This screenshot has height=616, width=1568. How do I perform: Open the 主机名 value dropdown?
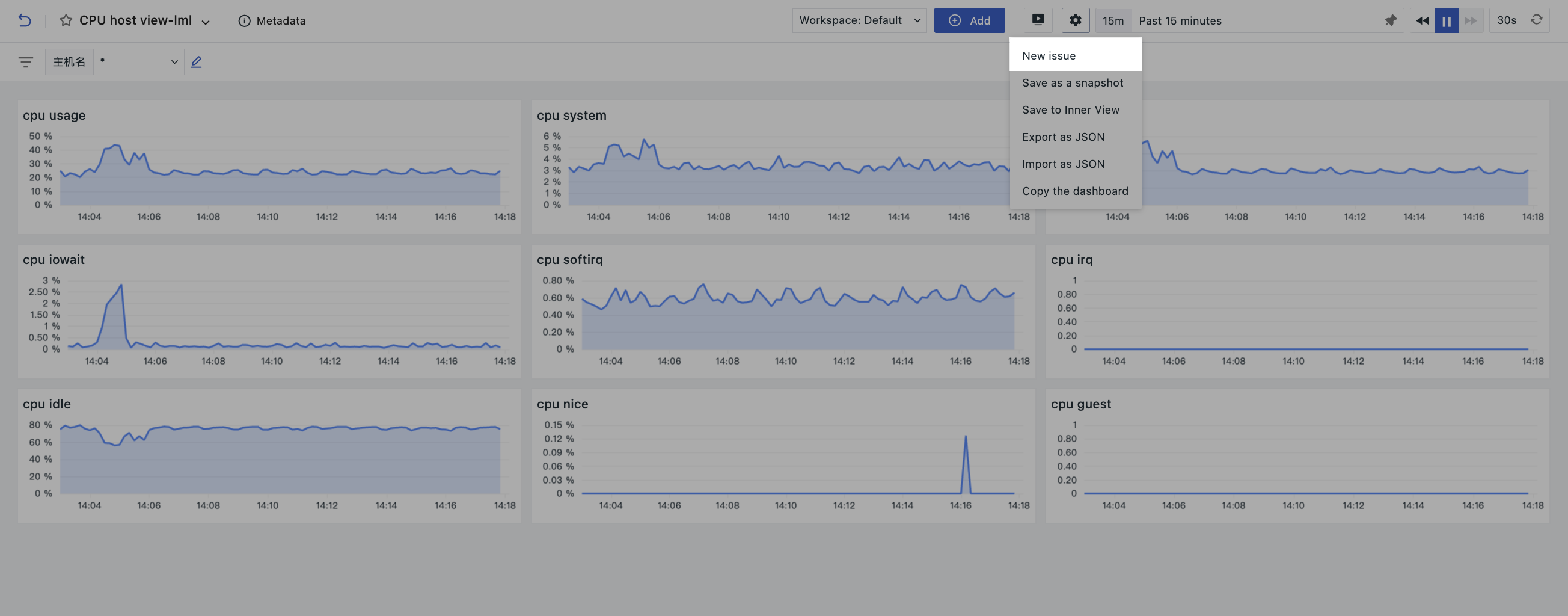(x=139, y=62)
